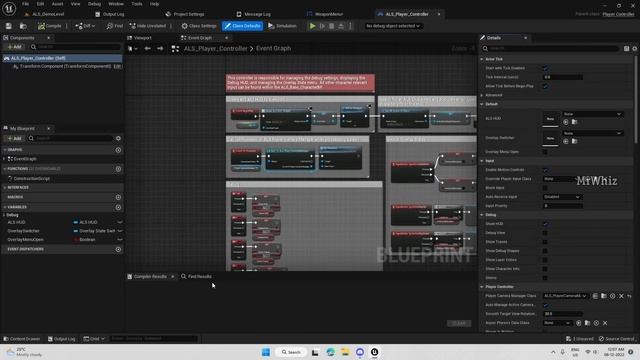
Task: Switch to the ALS_DemoLevel tab
Action: tap(44, 14)
